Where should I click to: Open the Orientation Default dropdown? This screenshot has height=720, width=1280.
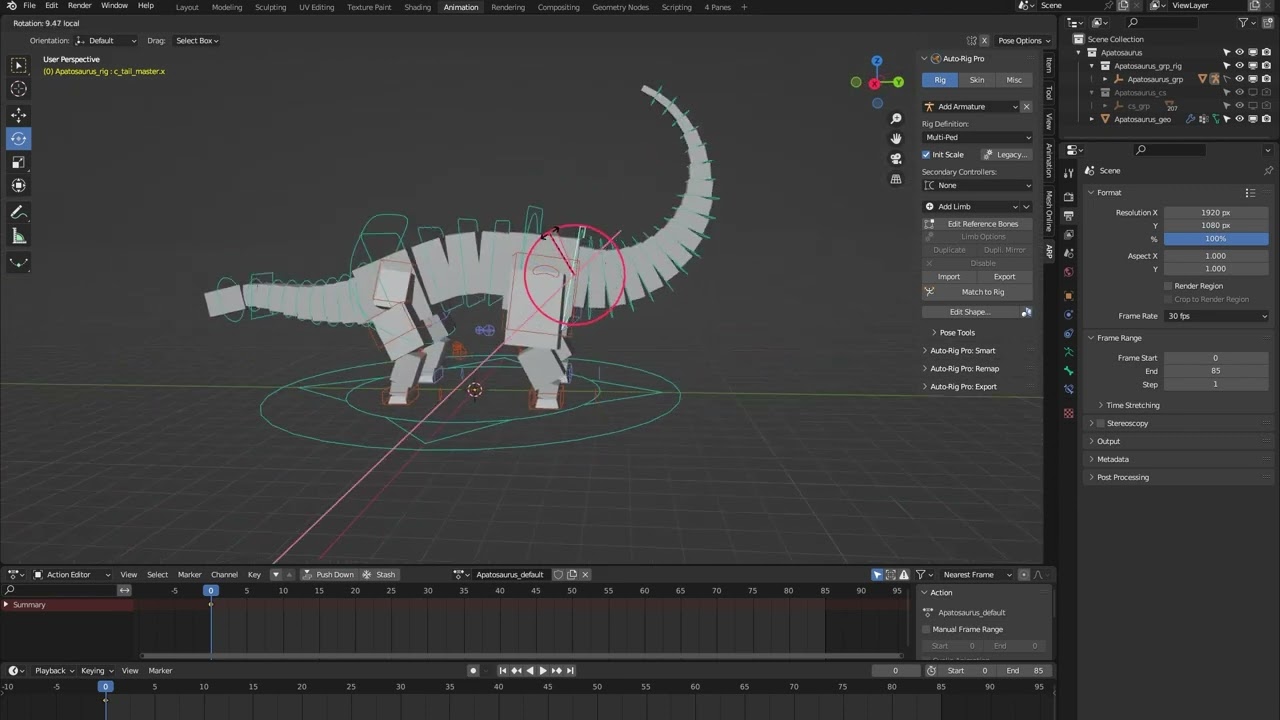[x=105, y=41]
